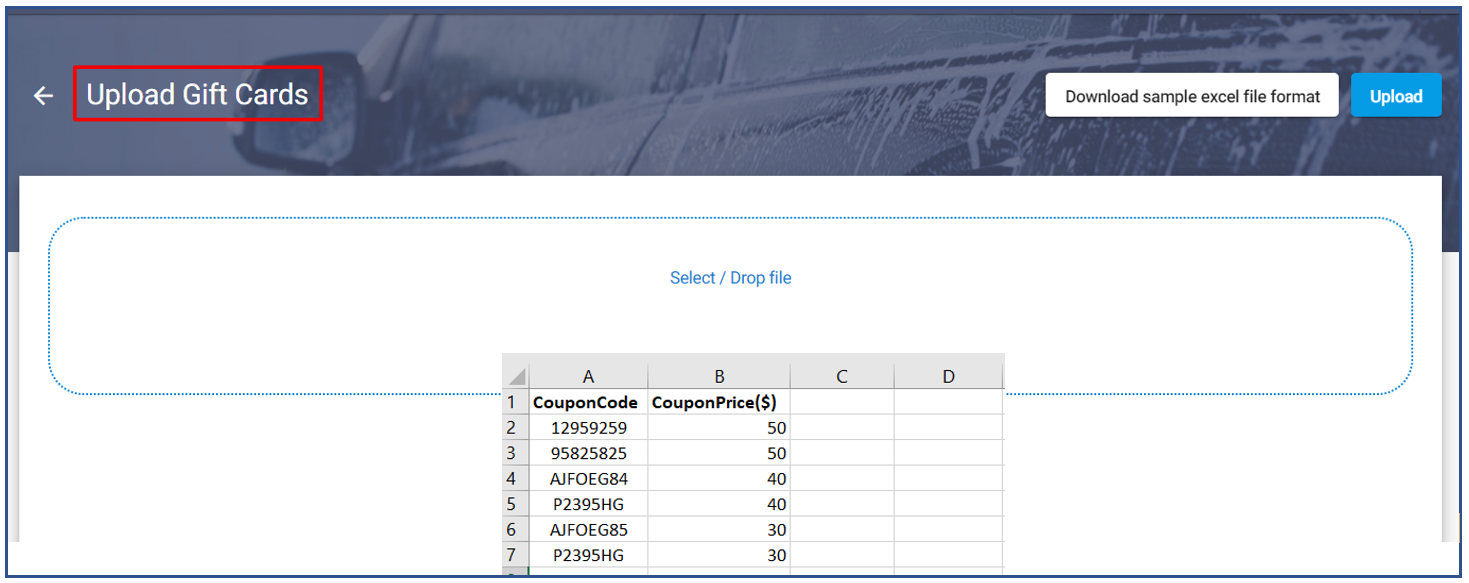Select column C header in the spreadsheet

click(841, 376)
